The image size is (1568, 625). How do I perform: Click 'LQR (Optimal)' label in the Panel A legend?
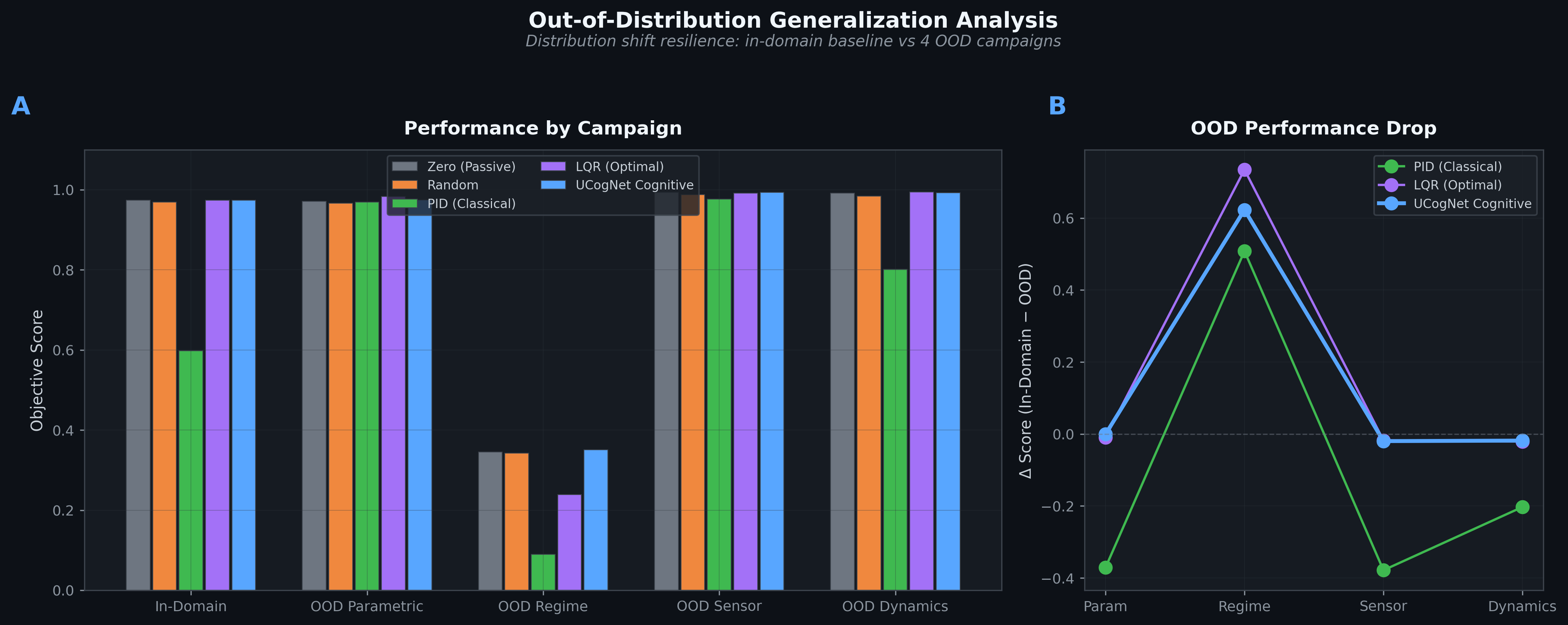pos(620,167)
